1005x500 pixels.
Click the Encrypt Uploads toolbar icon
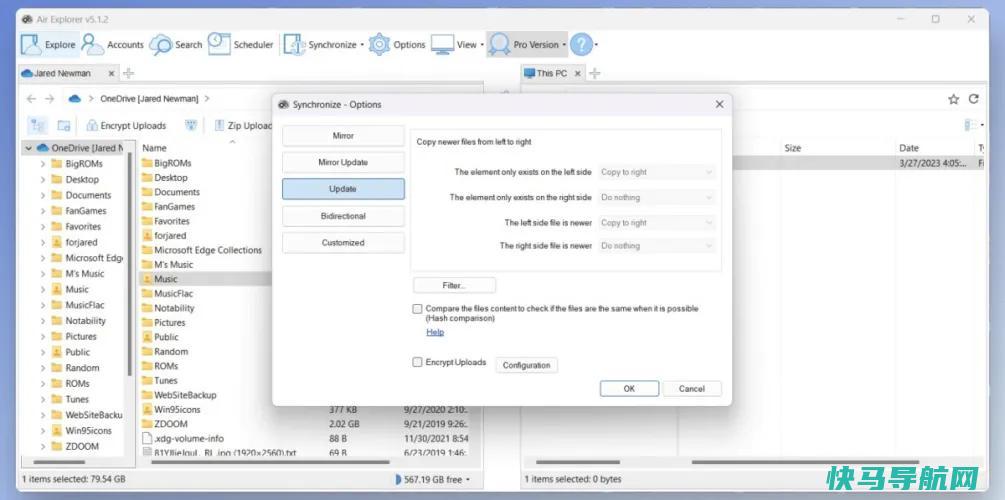pyautogui.click(x=92, y=126)
